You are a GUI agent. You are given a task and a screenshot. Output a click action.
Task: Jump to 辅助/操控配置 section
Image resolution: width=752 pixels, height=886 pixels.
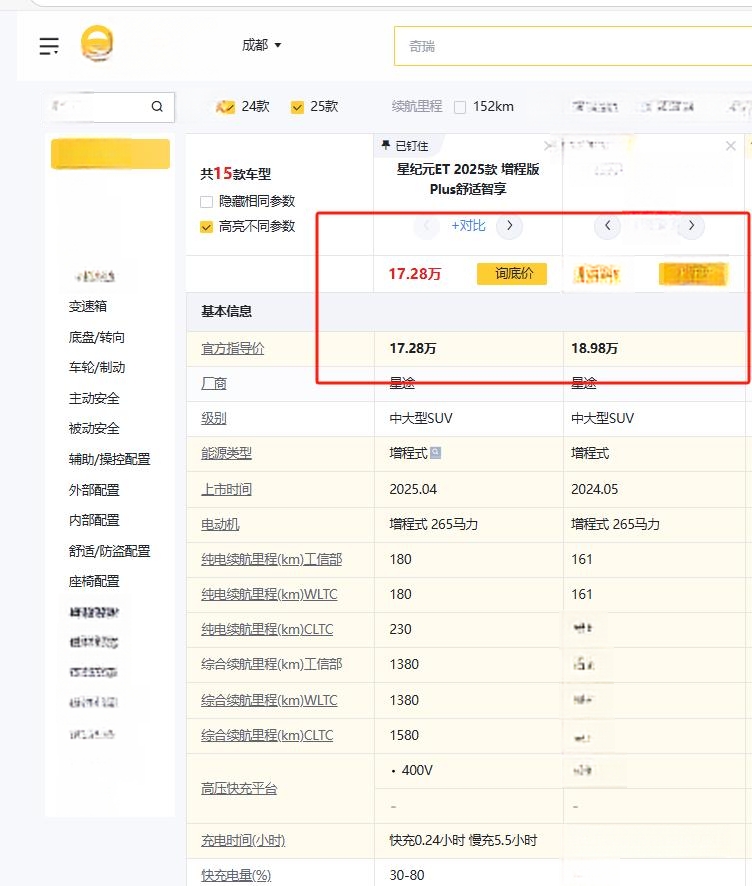click(x=110, y=459)
